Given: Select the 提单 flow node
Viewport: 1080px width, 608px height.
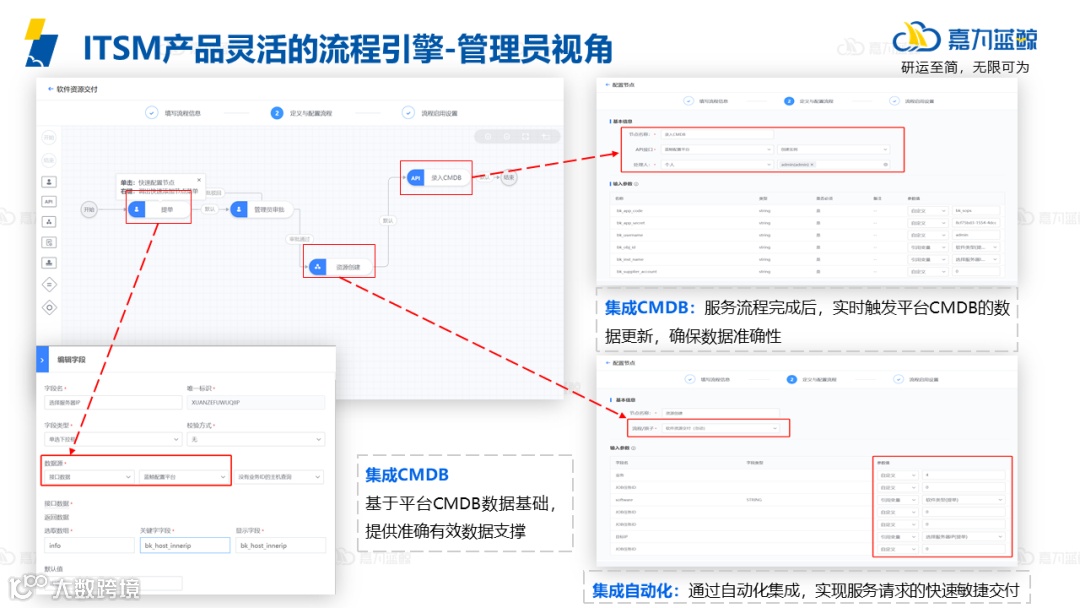Looking at the screenshot, I should [159, 209].
